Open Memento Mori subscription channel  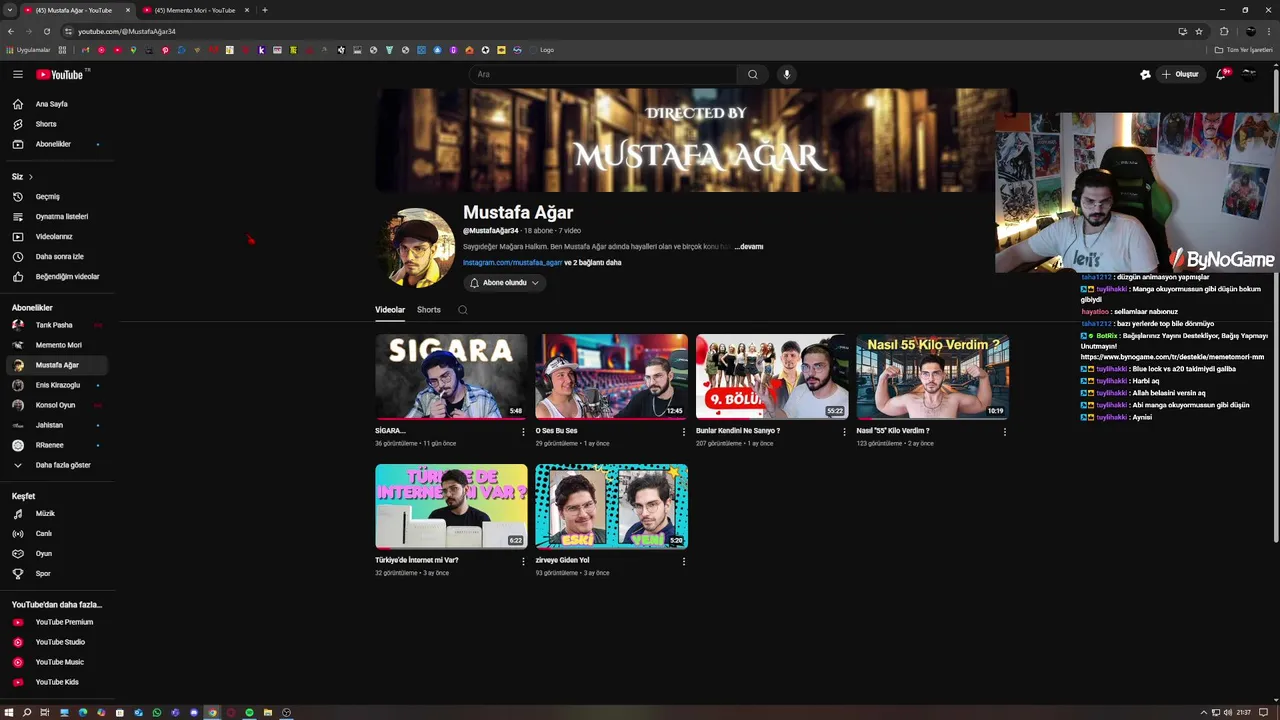pos(56,345)
